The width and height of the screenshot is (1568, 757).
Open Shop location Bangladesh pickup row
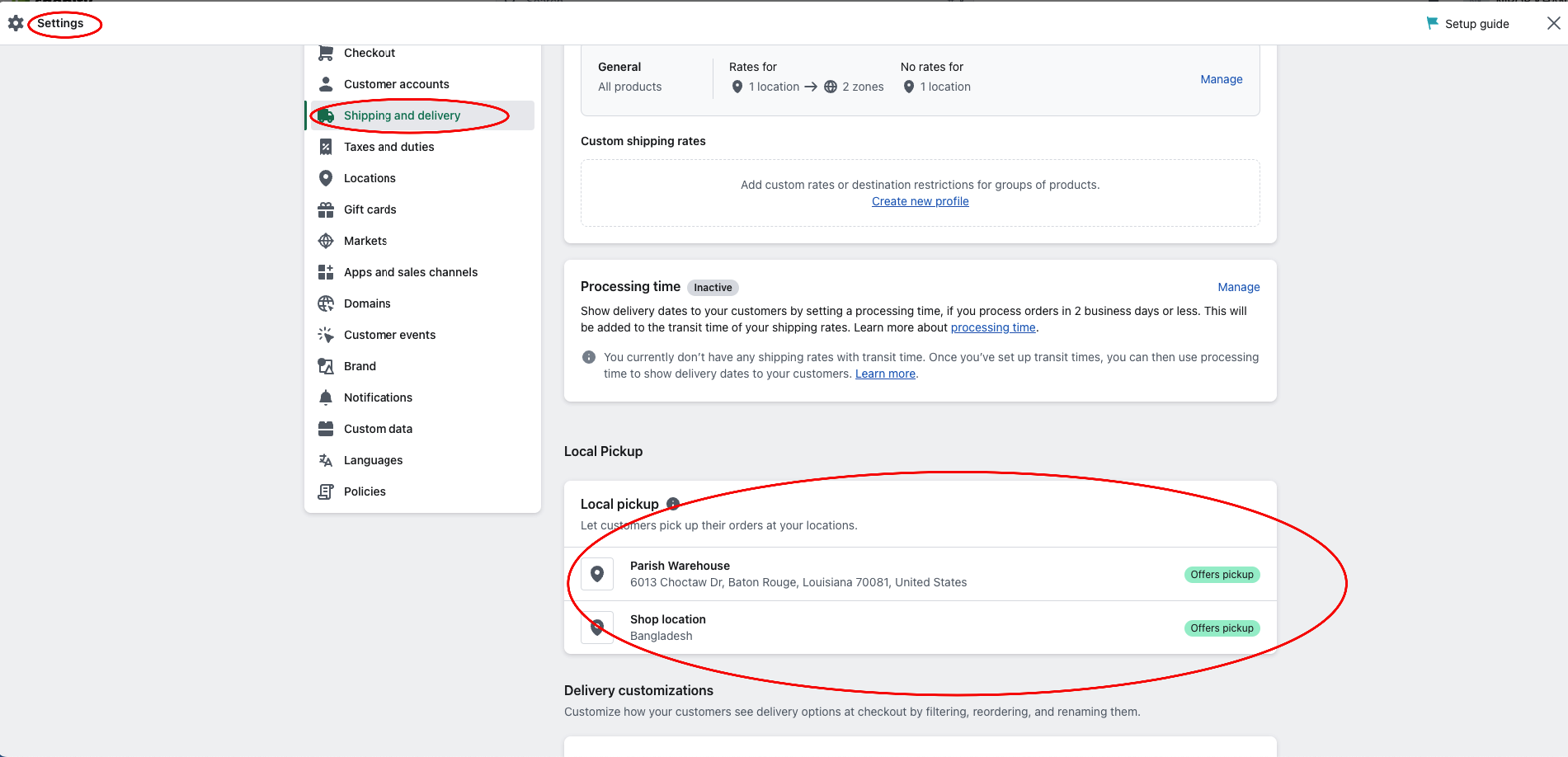click(920, 628)
